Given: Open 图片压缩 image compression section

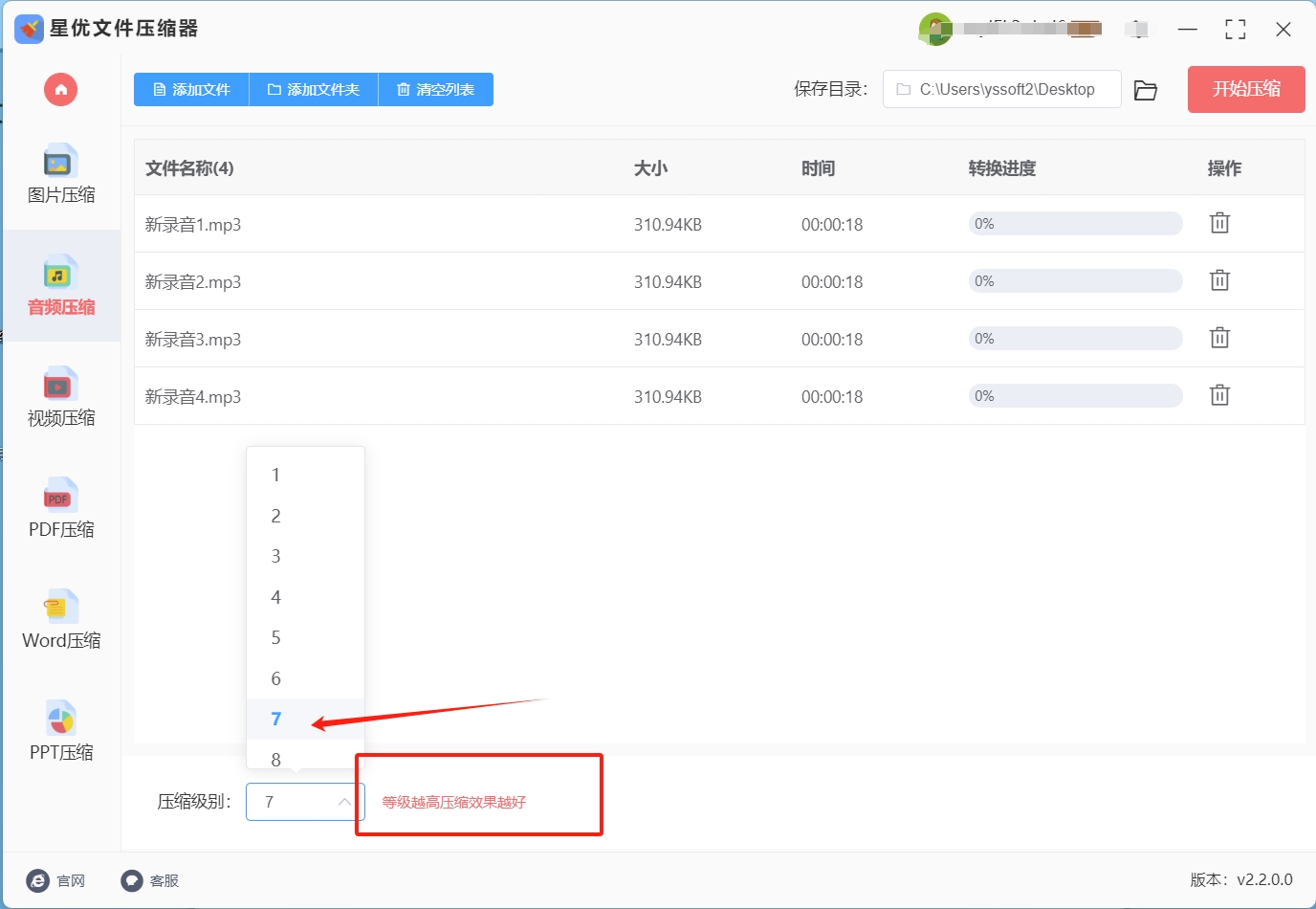Looking at the screenshot, I should (x=61, y=174).
